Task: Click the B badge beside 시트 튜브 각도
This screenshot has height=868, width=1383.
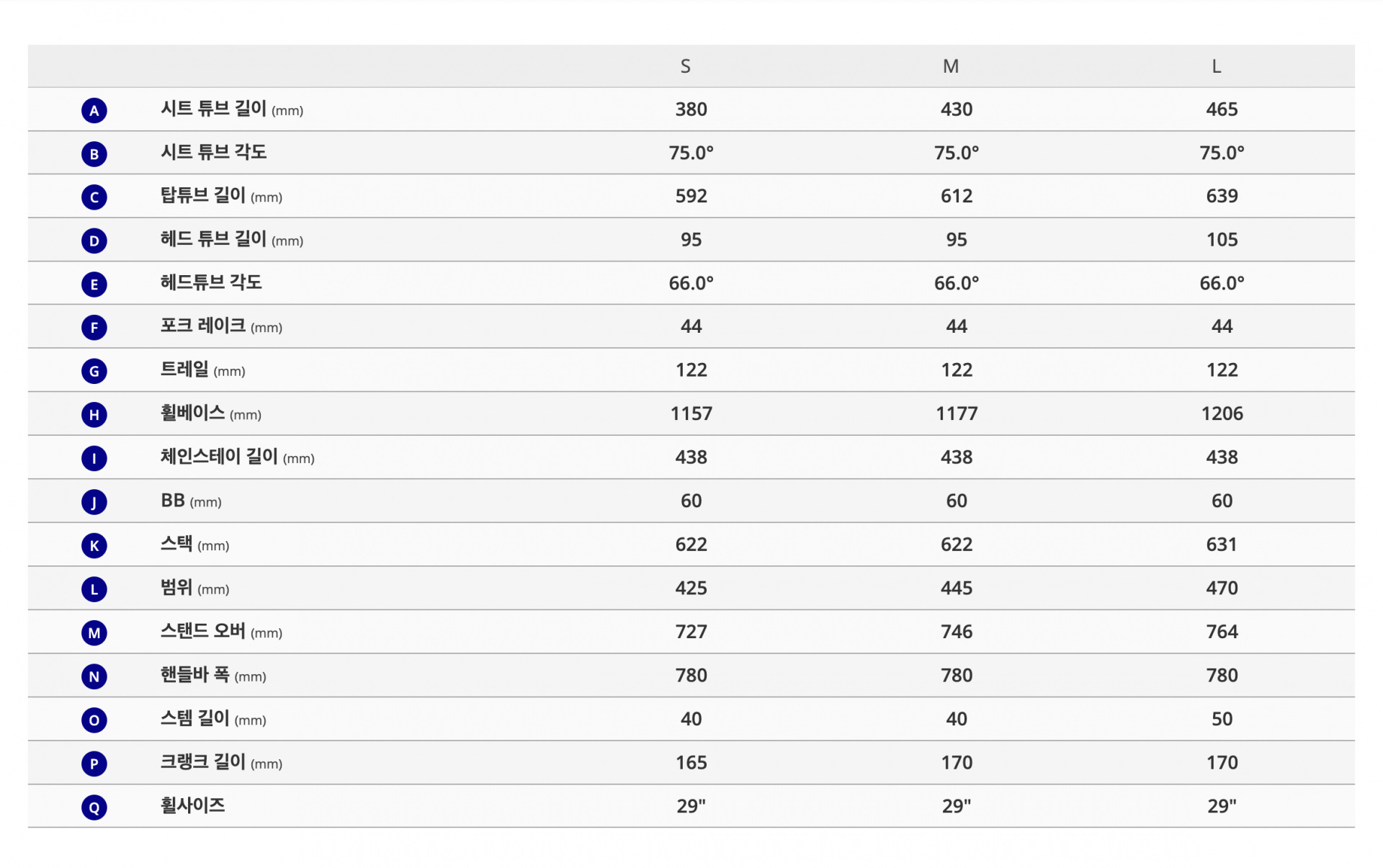Action: click(x=94, y=154)
